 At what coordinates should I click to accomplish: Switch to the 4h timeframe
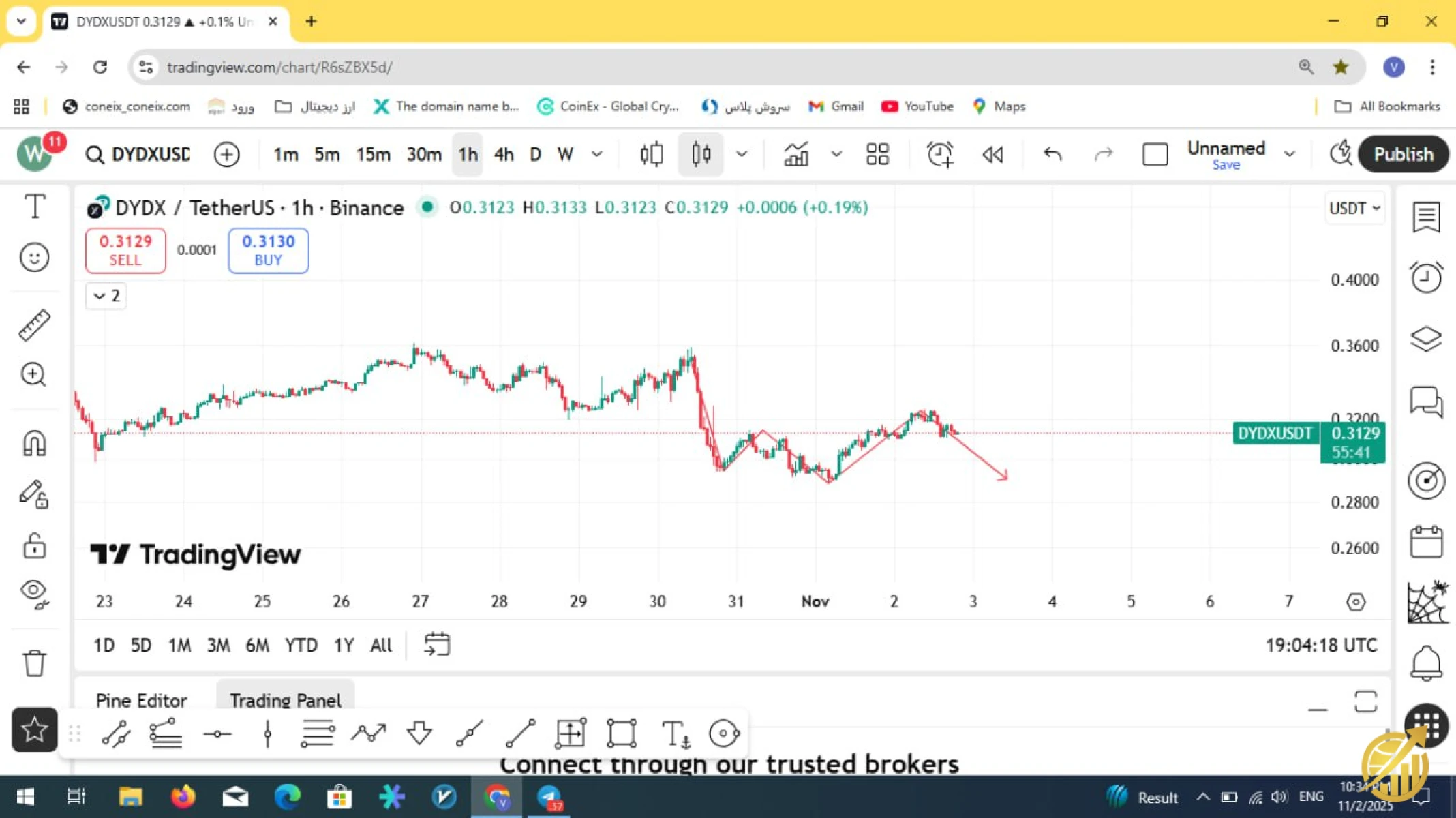point(503,155)
